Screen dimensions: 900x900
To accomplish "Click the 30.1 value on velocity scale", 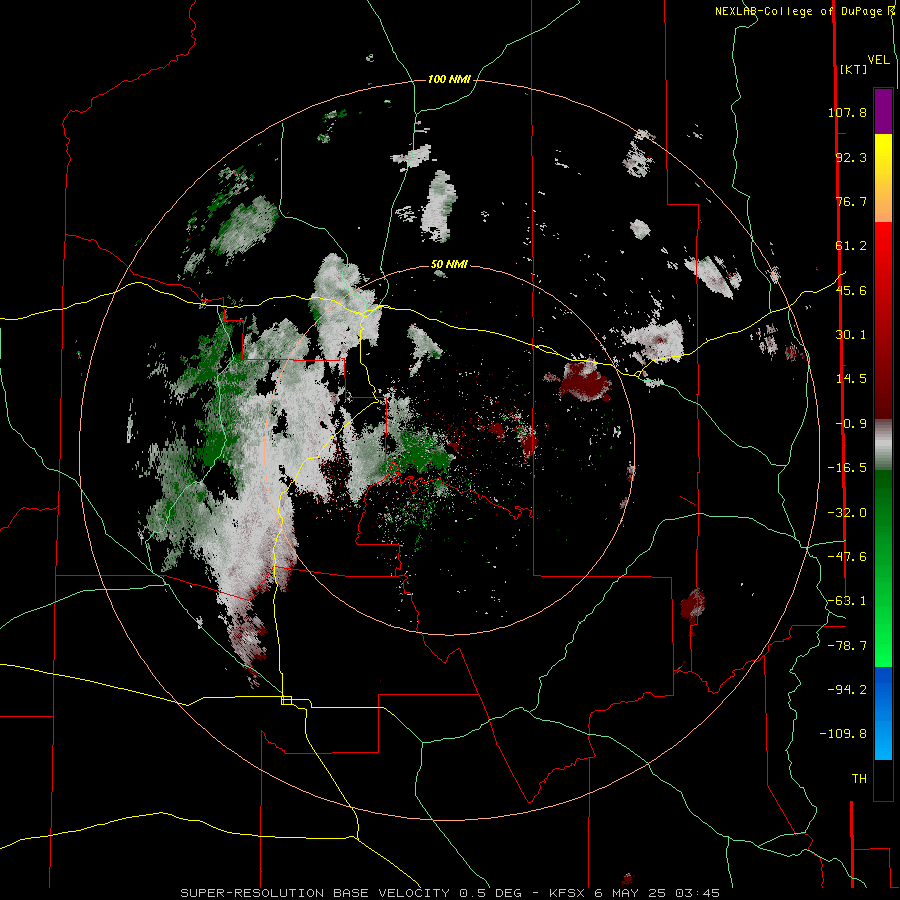I will (x=851, y=335).
